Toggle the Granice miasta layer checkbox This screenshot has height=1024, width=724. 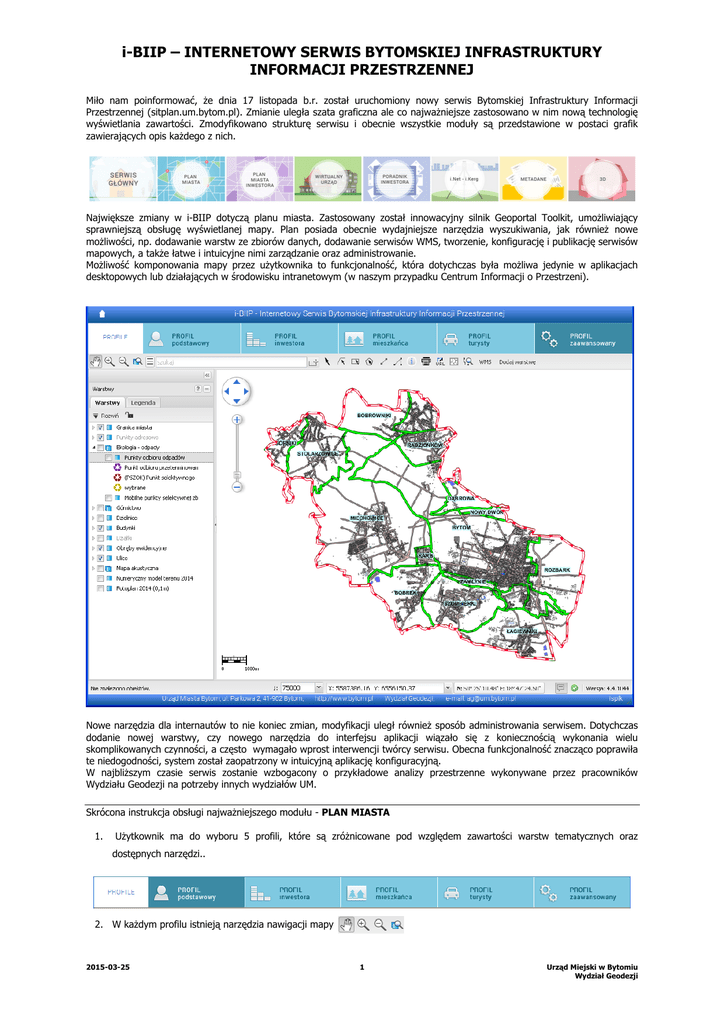pyautogui.click(x=101, y=427)
